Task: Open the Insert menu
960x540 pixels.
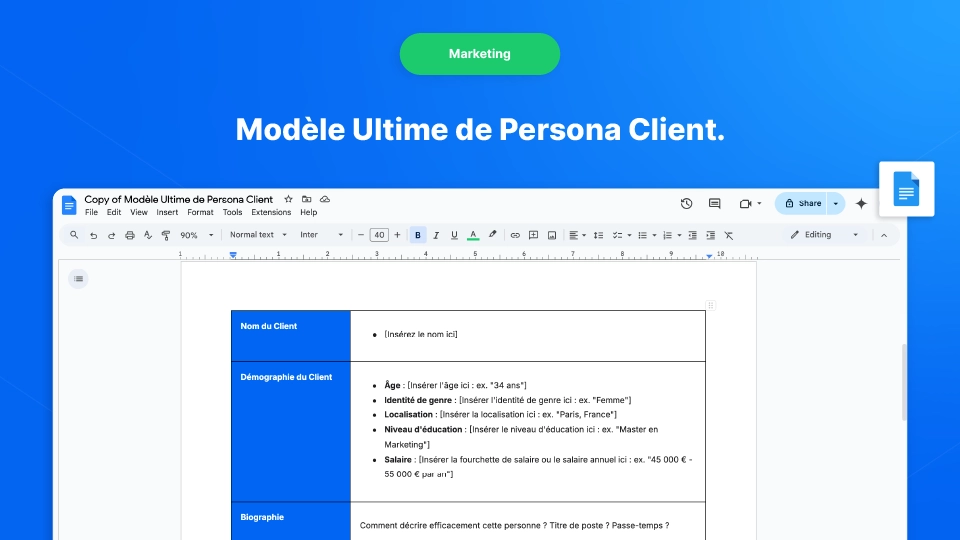Action: coord(167,212)
